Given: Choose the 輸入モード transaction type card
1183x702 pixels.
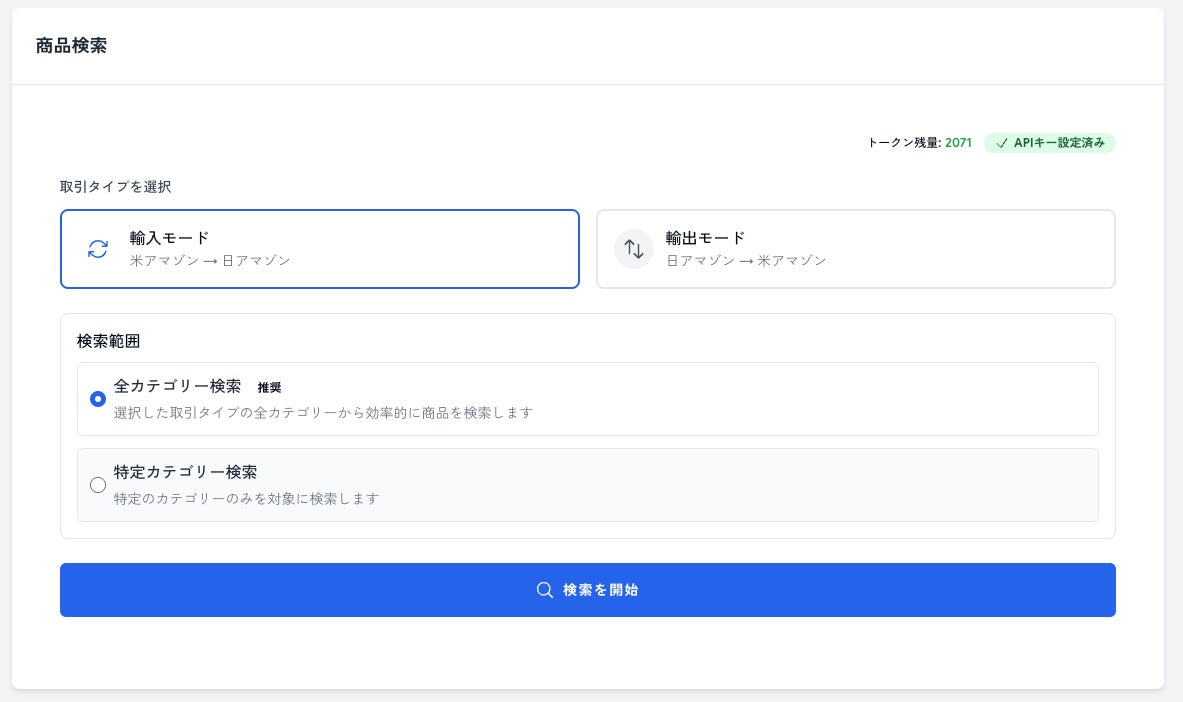Looking at the screenshot, I should [320, 249].
